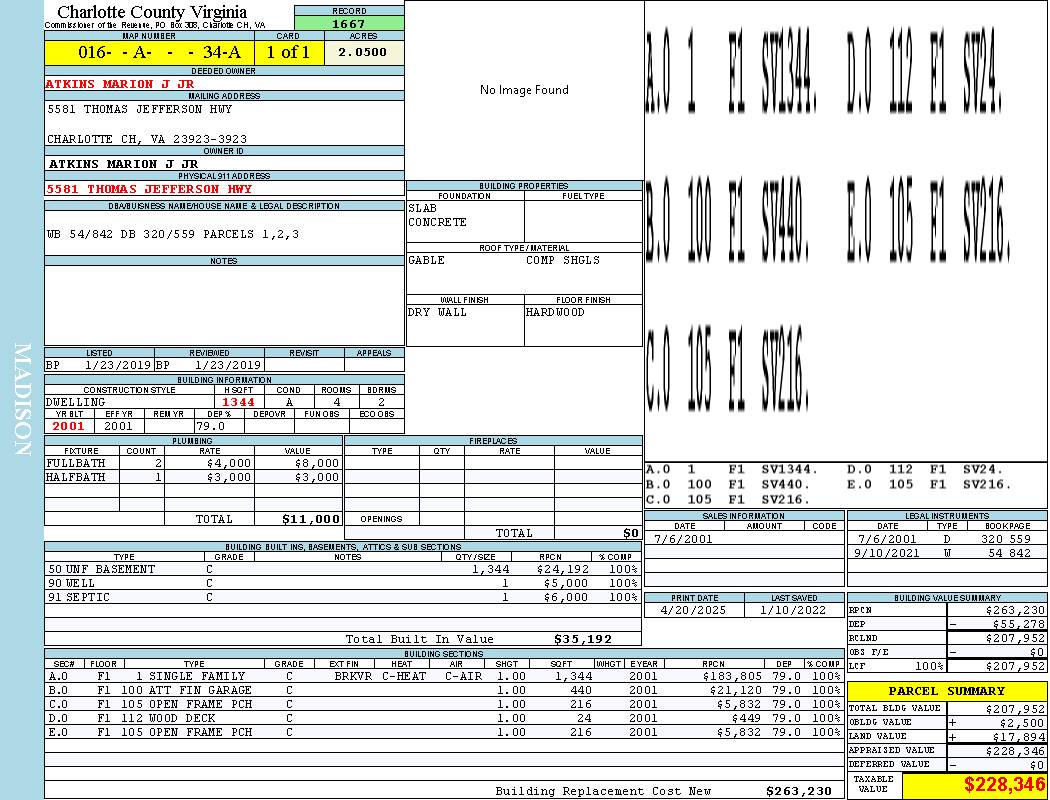Click section E.0 105 OPEN FRAME PCH

[x=444, y=732]
